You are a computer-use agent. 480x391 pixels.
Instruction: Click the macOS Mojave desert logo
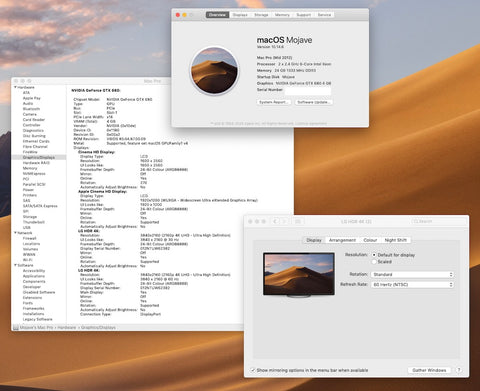(214, 71)
